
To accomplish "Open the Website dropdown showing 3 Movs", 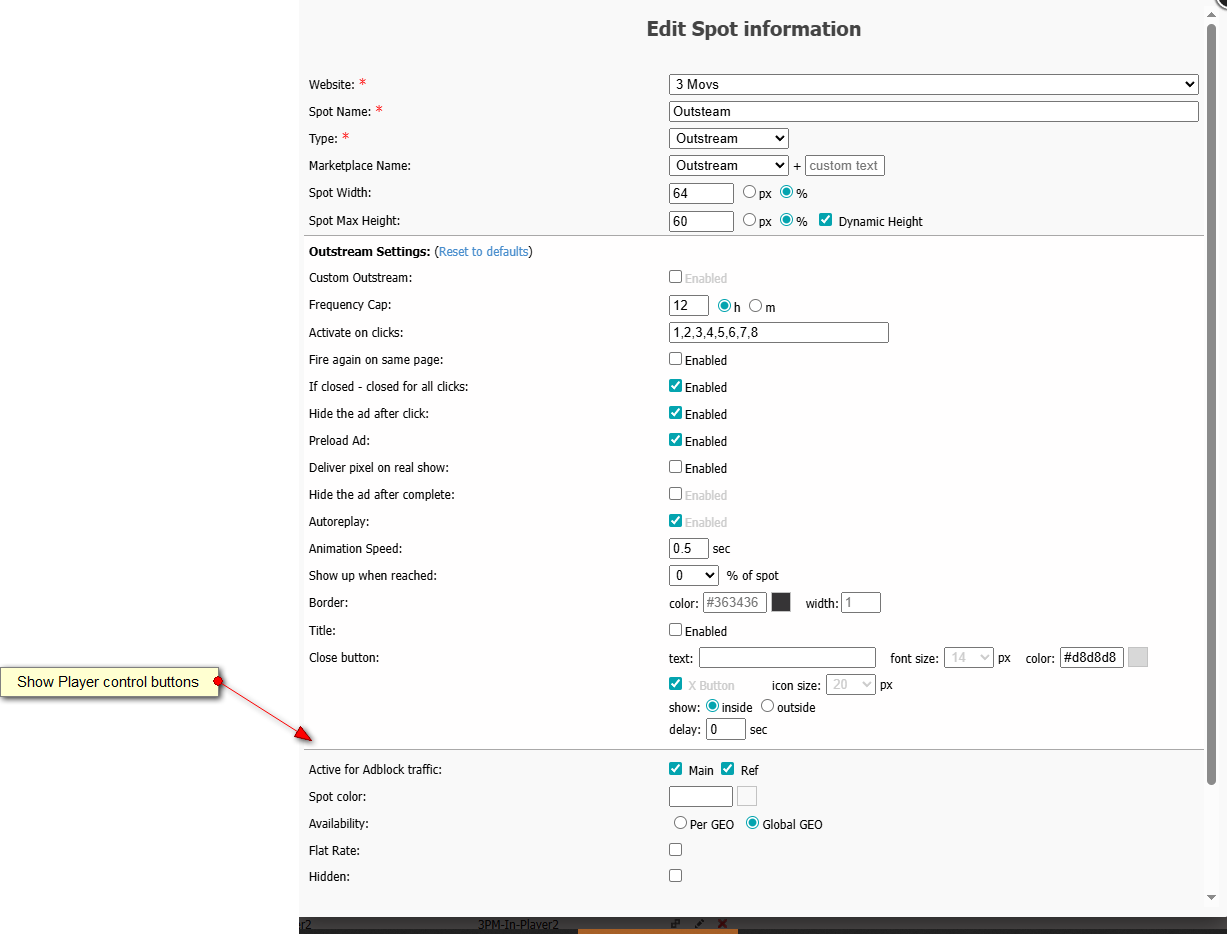I will 934,84.
